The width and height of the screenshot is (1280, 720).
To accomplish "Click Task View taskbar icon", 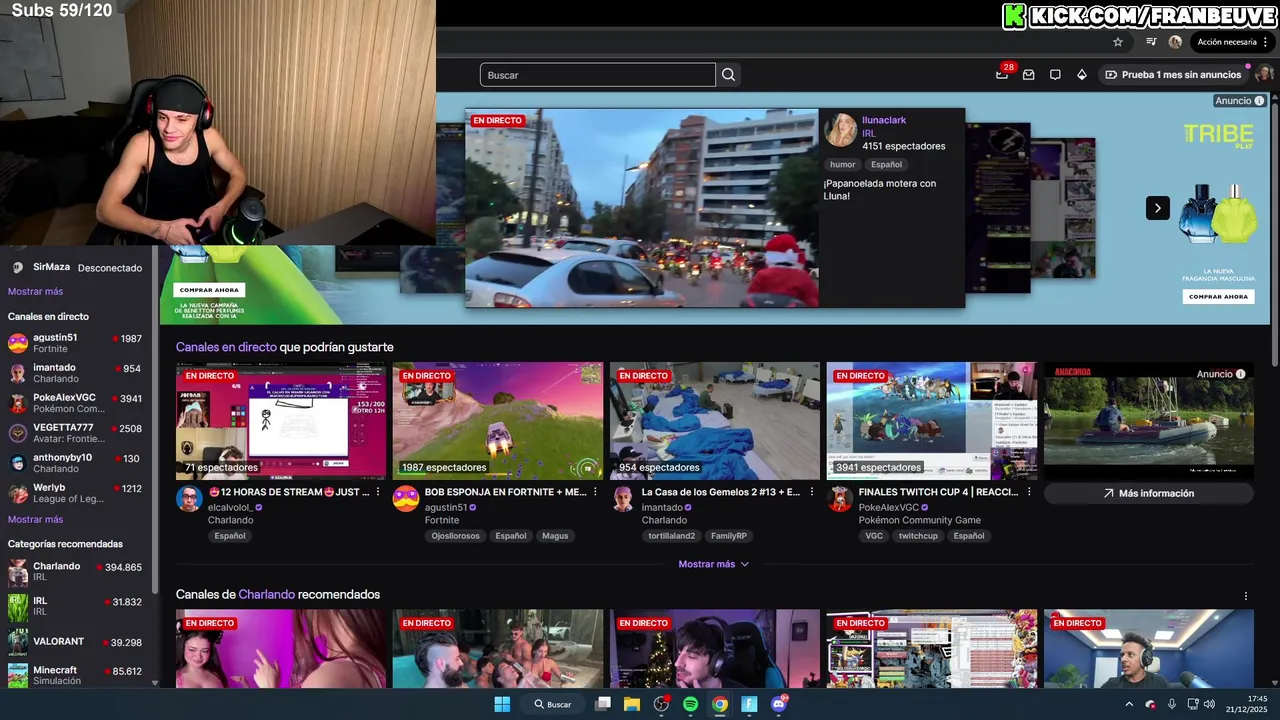I will pyautogui.click(x=602, y=704).
